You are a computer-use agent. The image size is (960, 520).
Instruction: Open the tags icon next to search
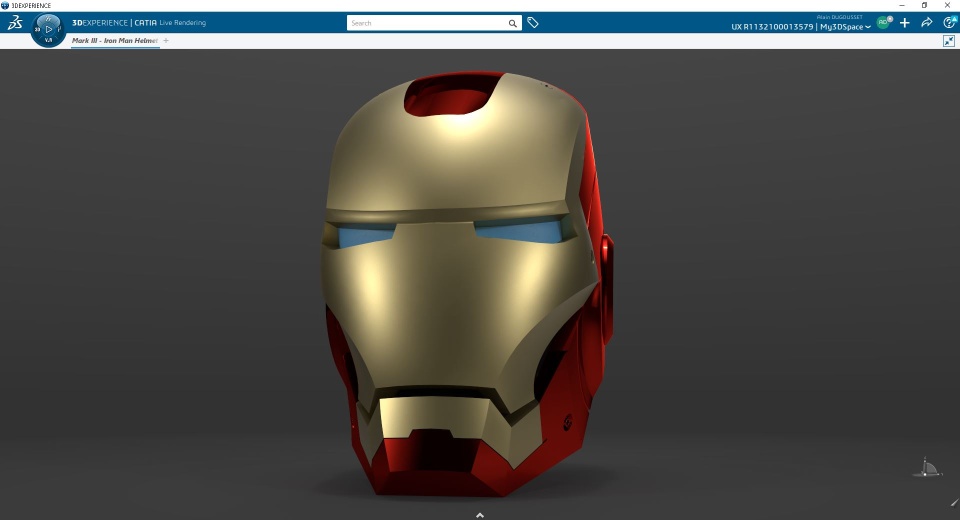(x=533, y=23)
